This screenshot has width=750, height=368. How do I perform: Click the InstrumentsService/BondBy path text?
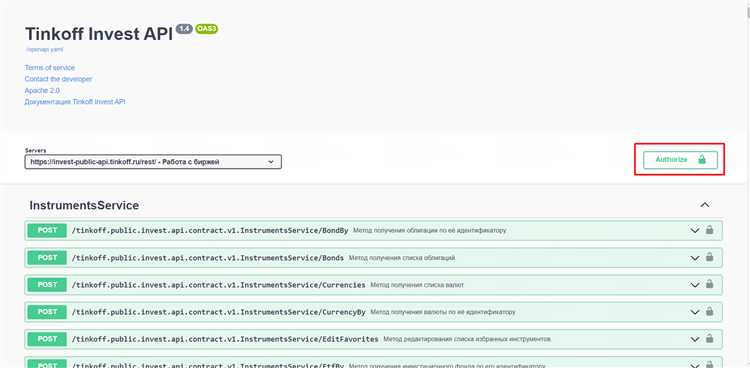(210, 231)
